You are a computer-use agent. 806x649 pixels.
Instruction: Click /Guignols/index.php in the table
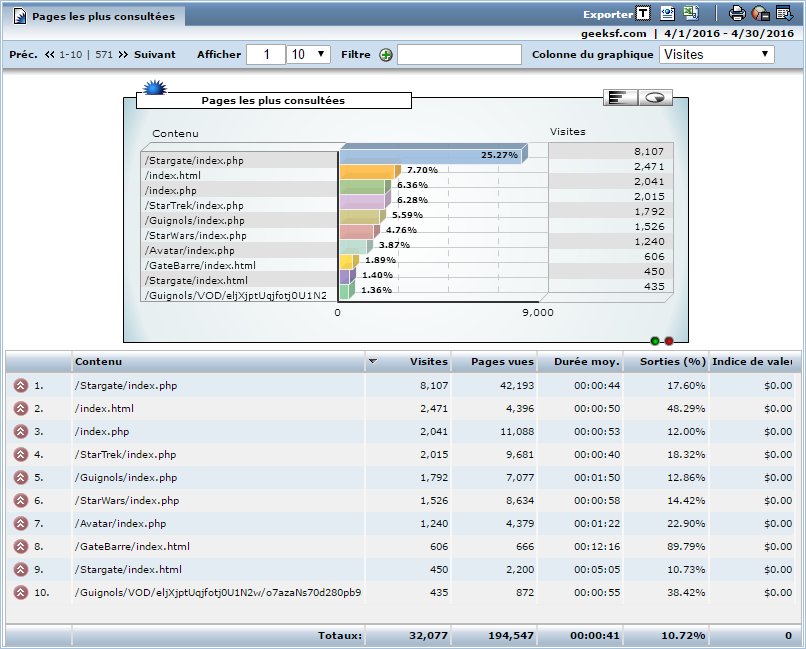coord(126,477)
